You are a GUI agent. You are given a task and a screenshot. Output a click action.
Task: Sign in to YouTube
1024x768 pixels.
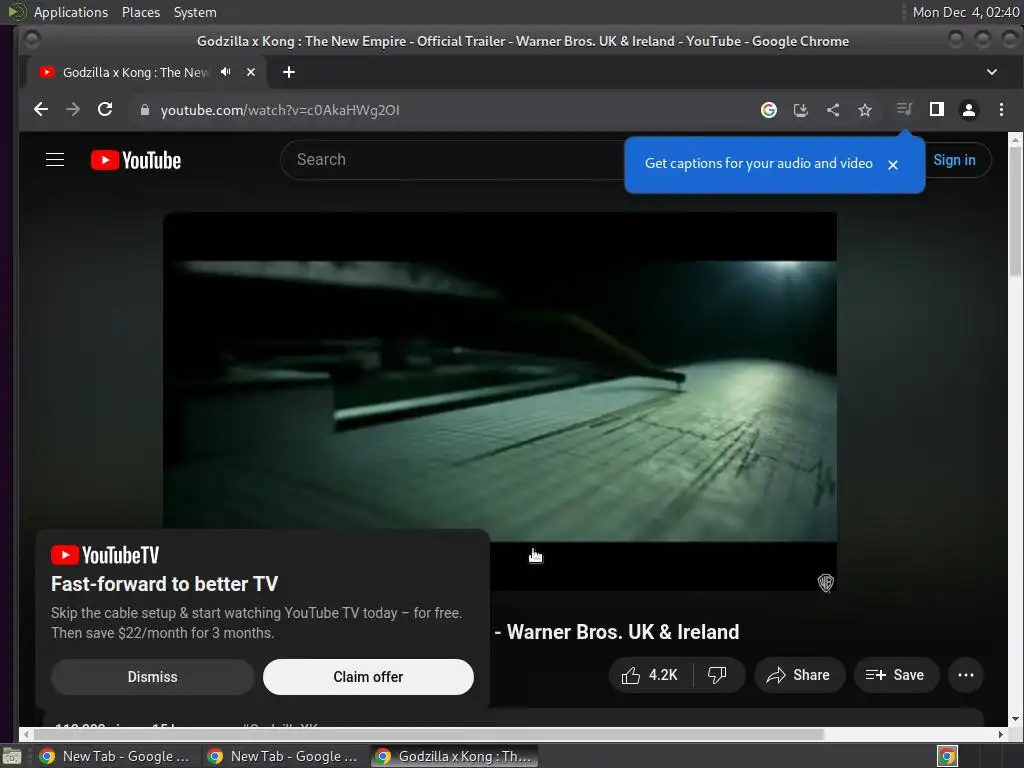[x=954, y=160]
